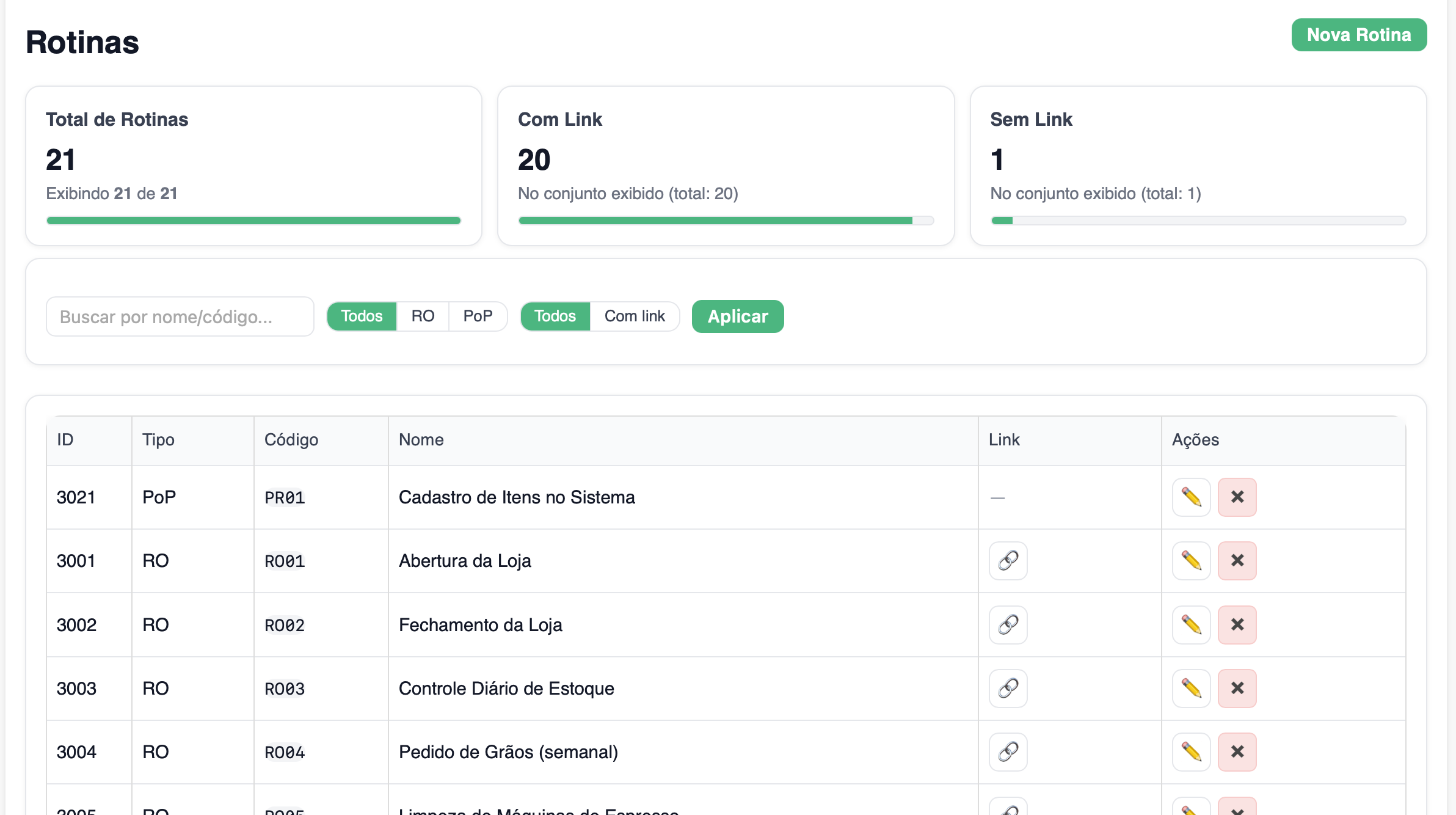Image resolution: width=1456 pixels, height=815 pixels.
Task: Open the link for Fechamento da Loja
Action: click(1007, 624)
